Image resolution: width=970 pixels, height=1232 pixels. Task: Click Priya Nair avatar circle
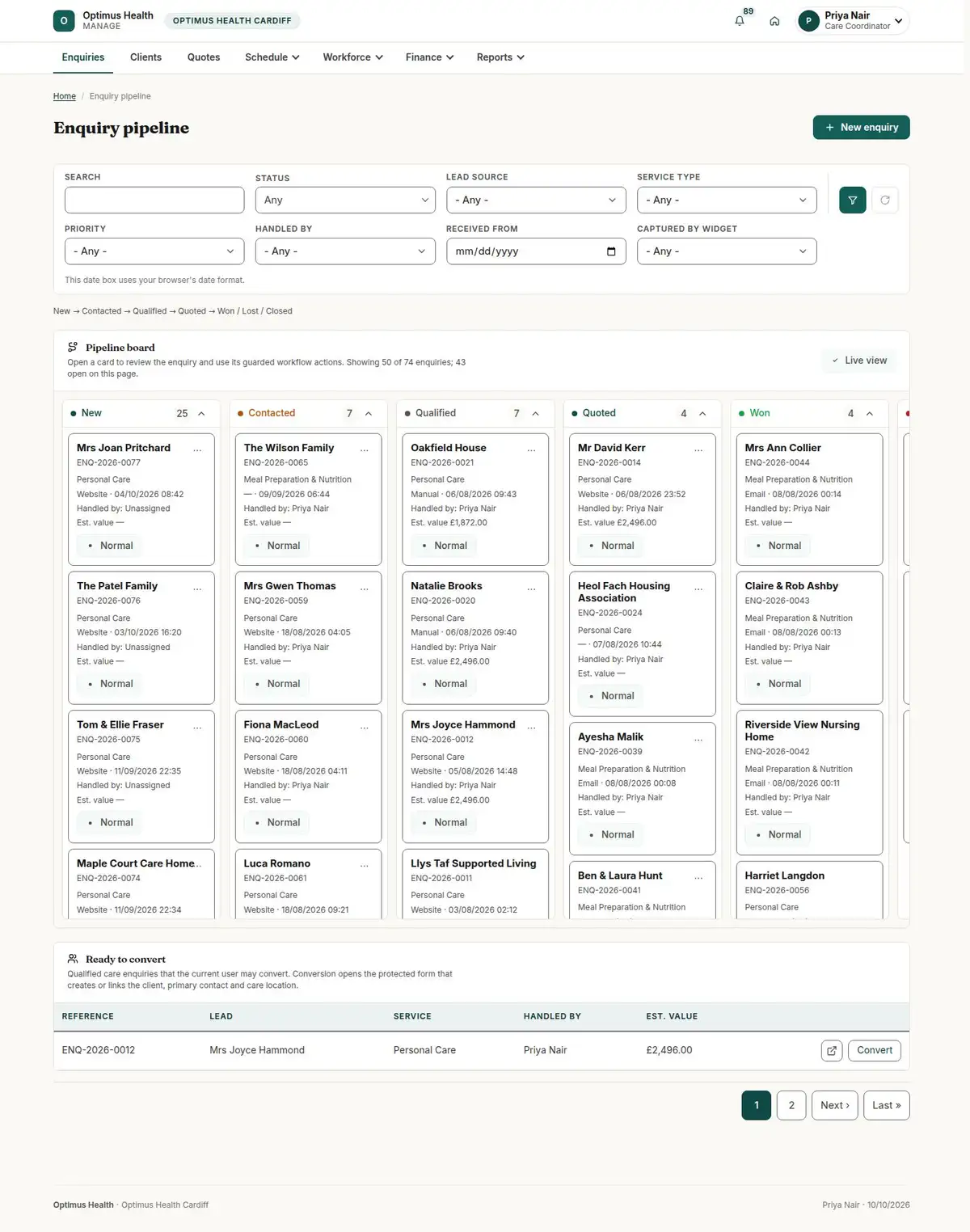click(808, 21)
